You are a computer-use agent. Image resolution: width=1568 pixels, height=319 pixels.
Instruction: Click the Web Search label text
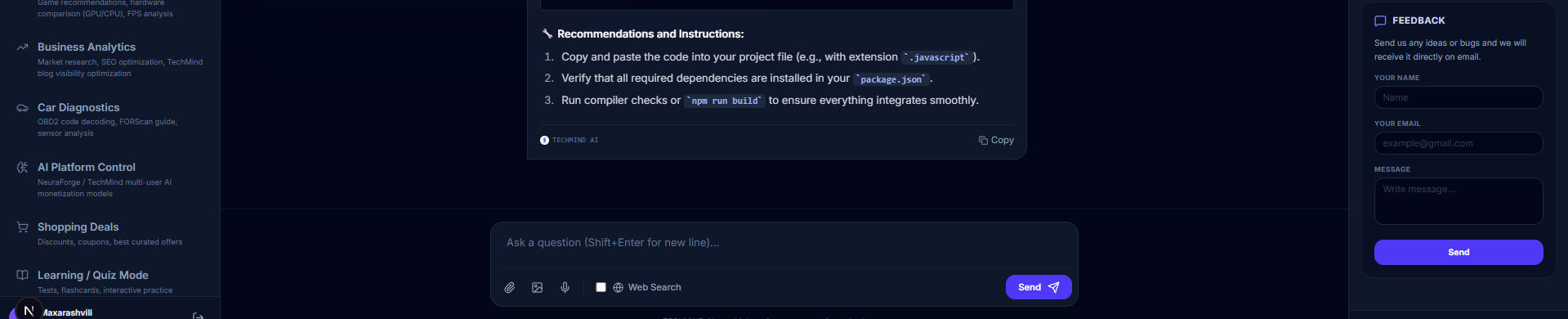pos(654,288)
